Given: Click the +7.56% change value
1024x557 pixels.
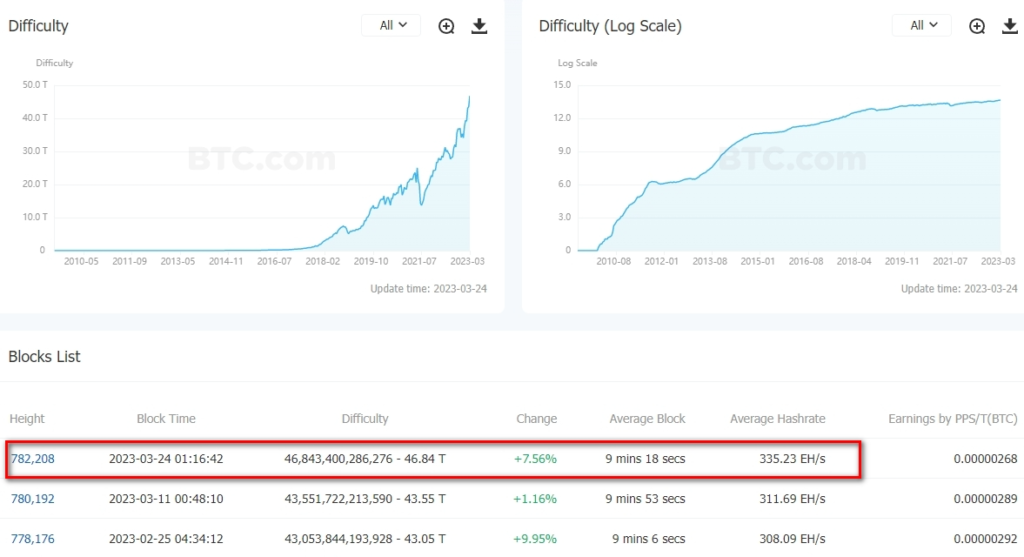Looking at the screenshot, I should point(535,459).
